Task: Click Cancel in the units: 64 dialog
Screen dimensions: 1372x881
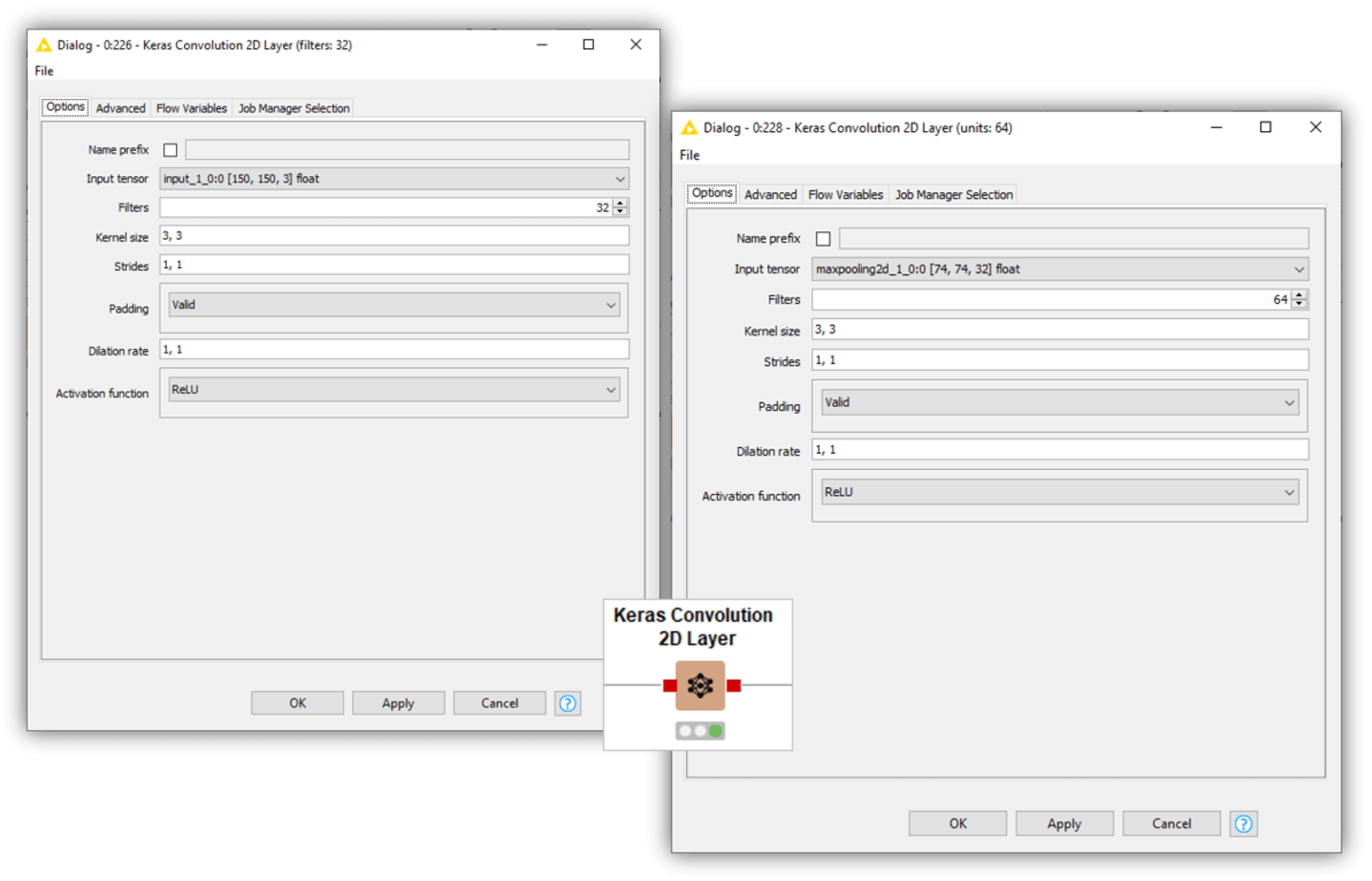Action: point(1171,824)
